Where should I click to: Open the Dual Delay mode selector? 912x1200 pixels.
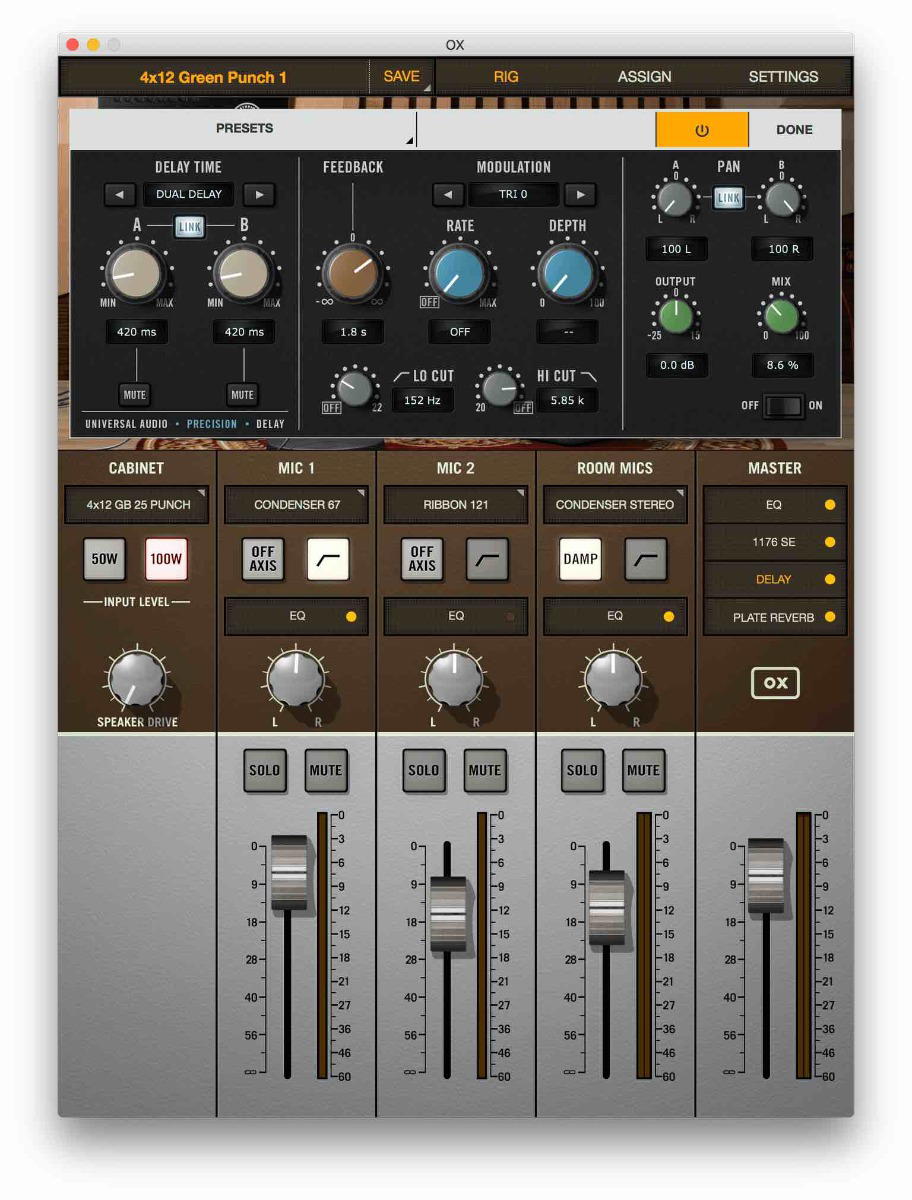pos(189,194)
